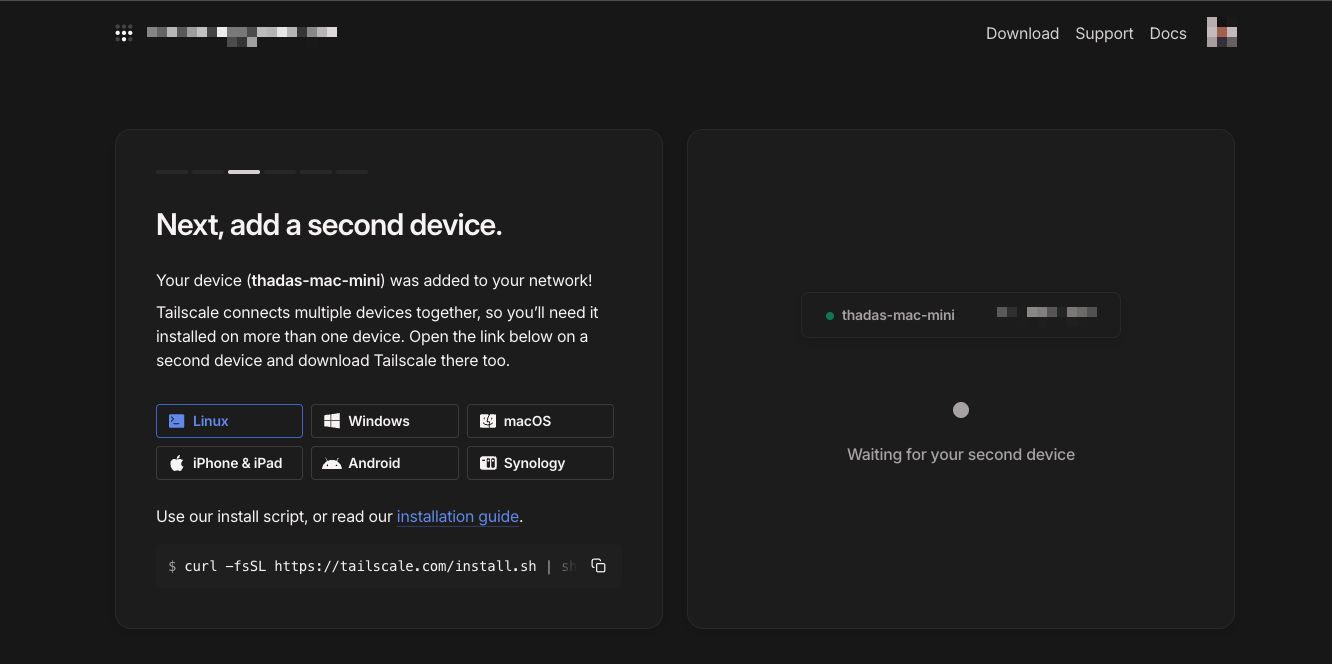Click the green online status dot

pos(830,316)
